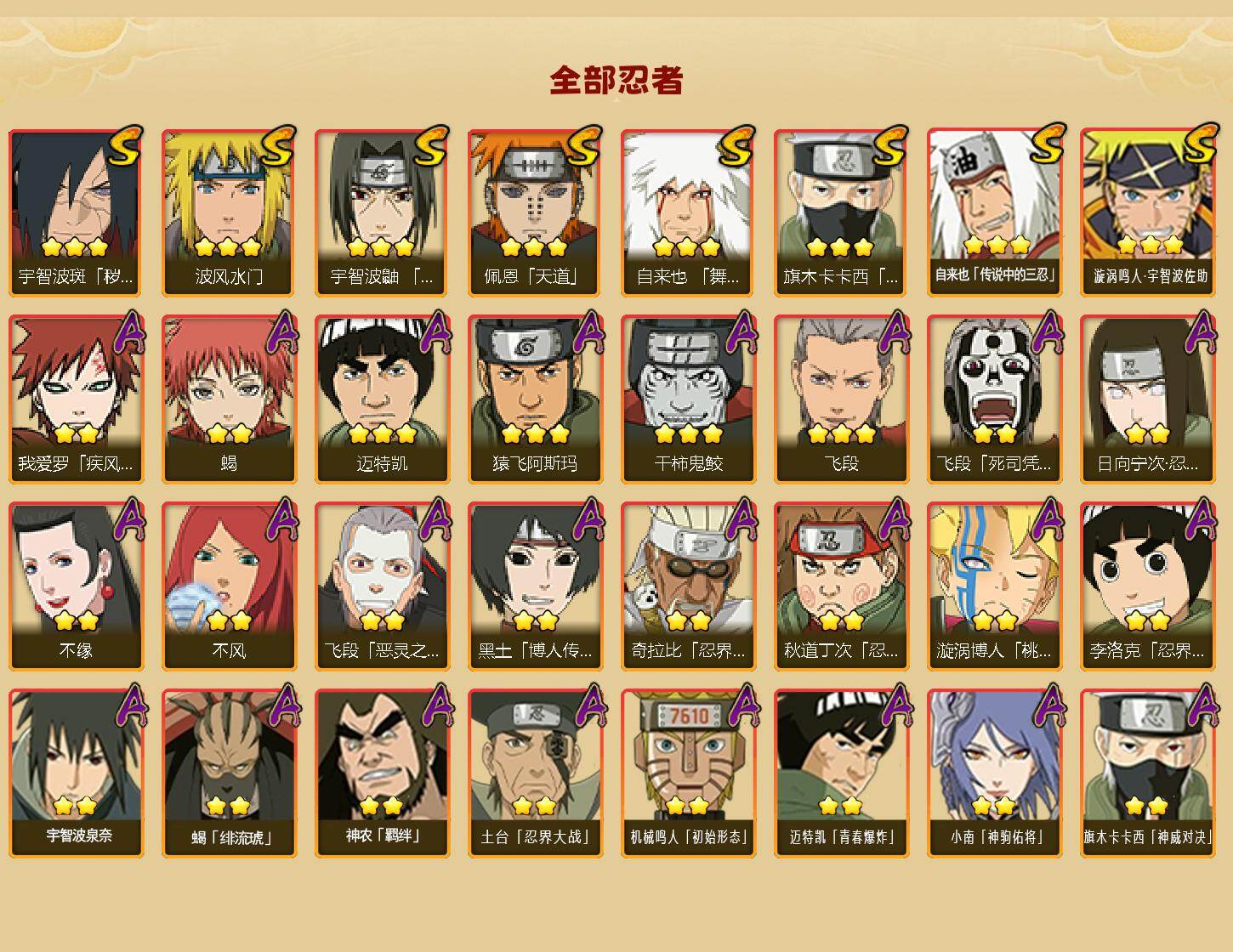
Task: Pick the 猿飞阿斯玛 character card
Action: pos(535,399)
